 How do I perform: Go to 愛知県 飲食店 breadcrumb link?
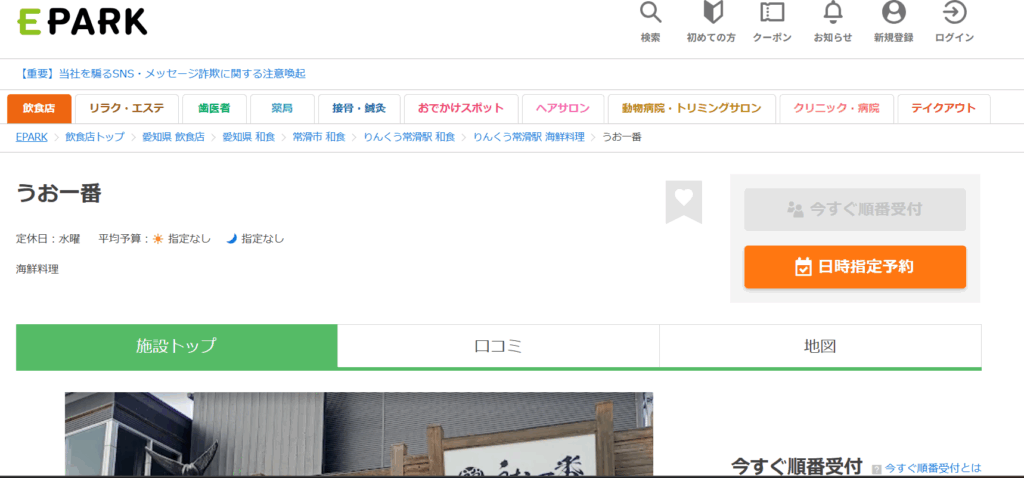(x=172, y=137)
